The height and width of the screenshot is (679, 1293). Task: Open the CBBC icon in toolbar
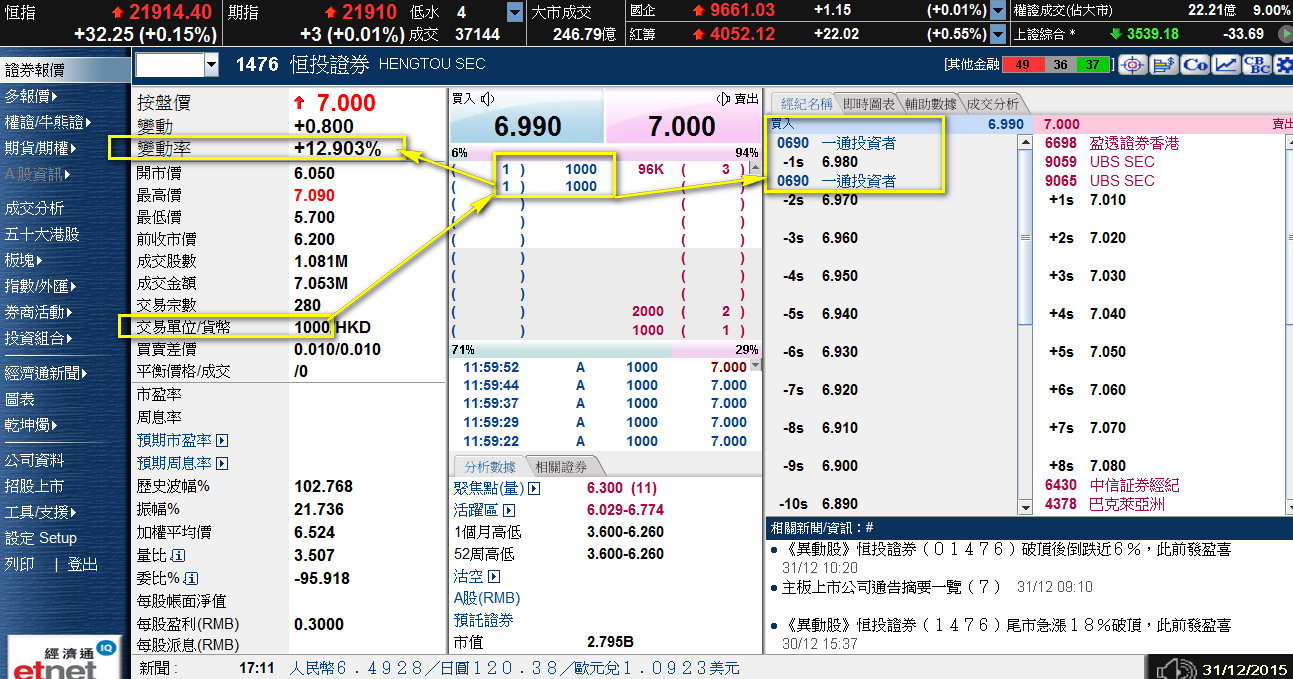(x=1256, y=65)
